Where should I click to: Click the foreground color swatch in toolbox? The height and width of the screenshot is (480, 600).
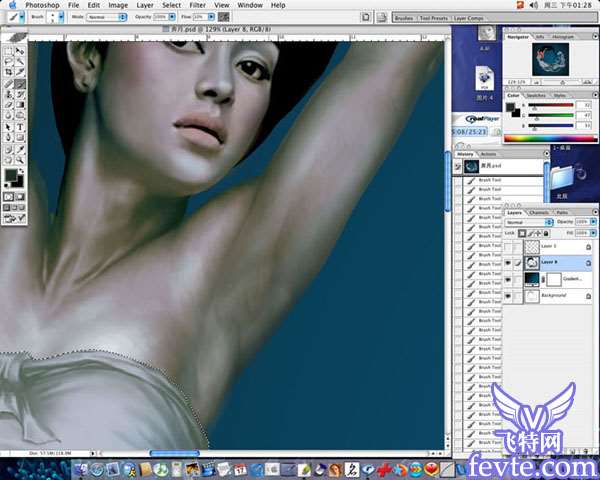pos(11,174)
